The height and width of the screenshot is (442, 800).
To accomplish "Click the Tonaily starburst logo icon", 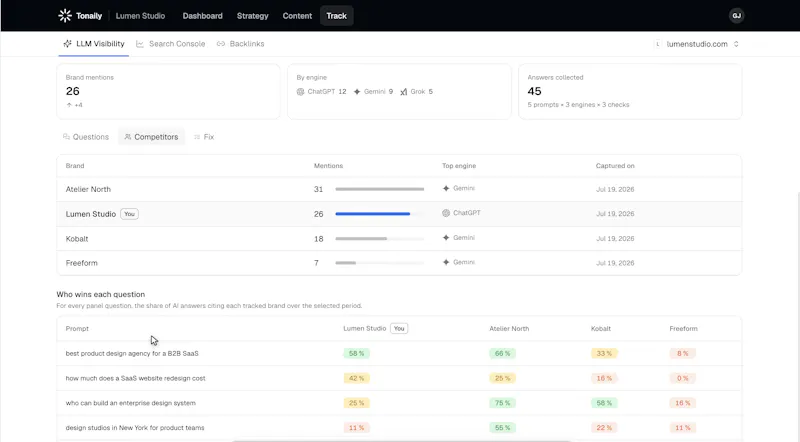I will (65, 16).
